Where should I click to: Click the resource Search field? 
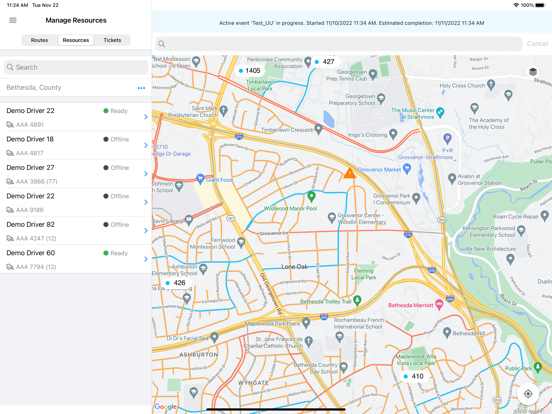pyautogui.click(x=76, y=67)
